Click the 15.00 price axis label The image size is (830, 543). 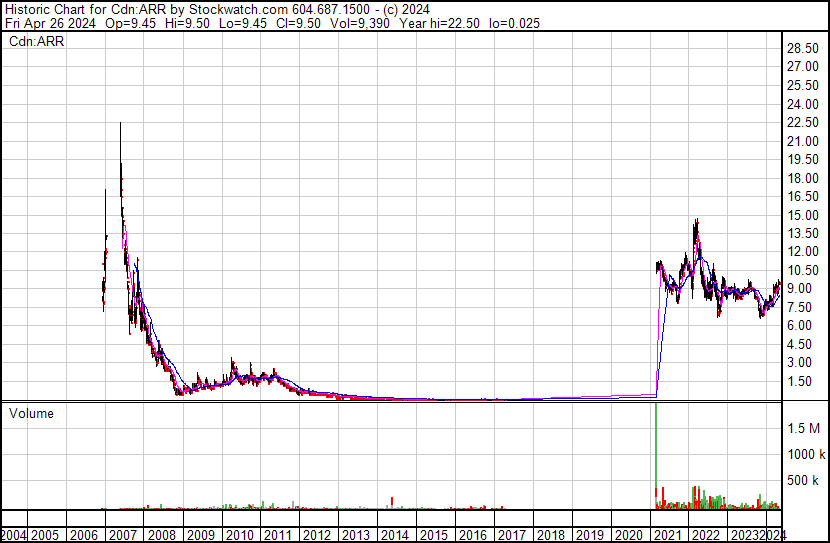(803, 215)
